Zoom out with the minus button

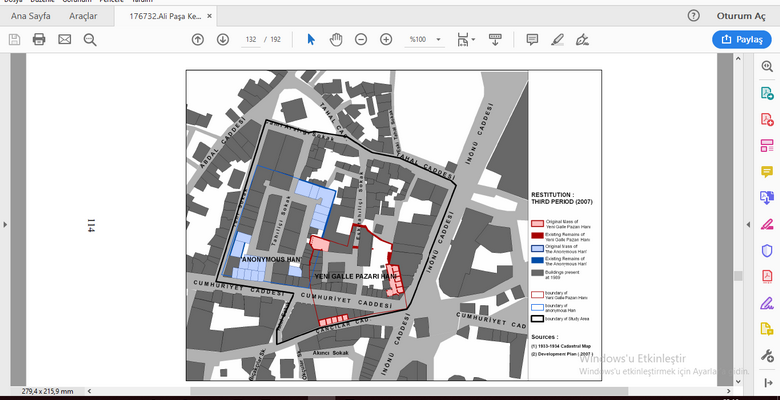(x=361, y=39)
